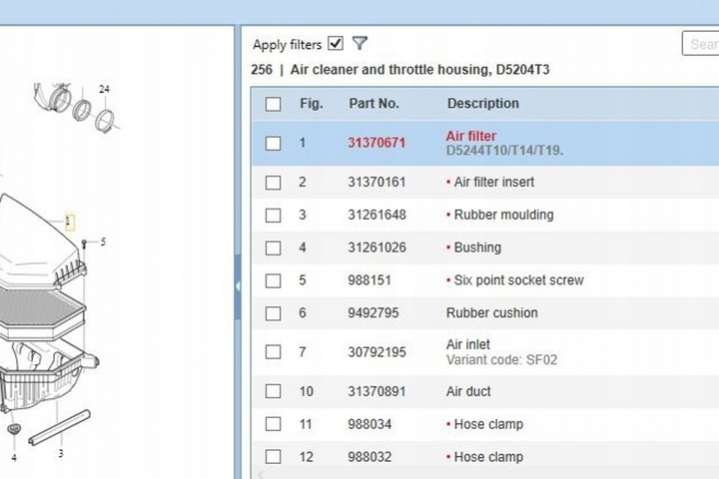719x479 pixels.
Task: Click the red Air filter description link
Action: click(471, 136)
